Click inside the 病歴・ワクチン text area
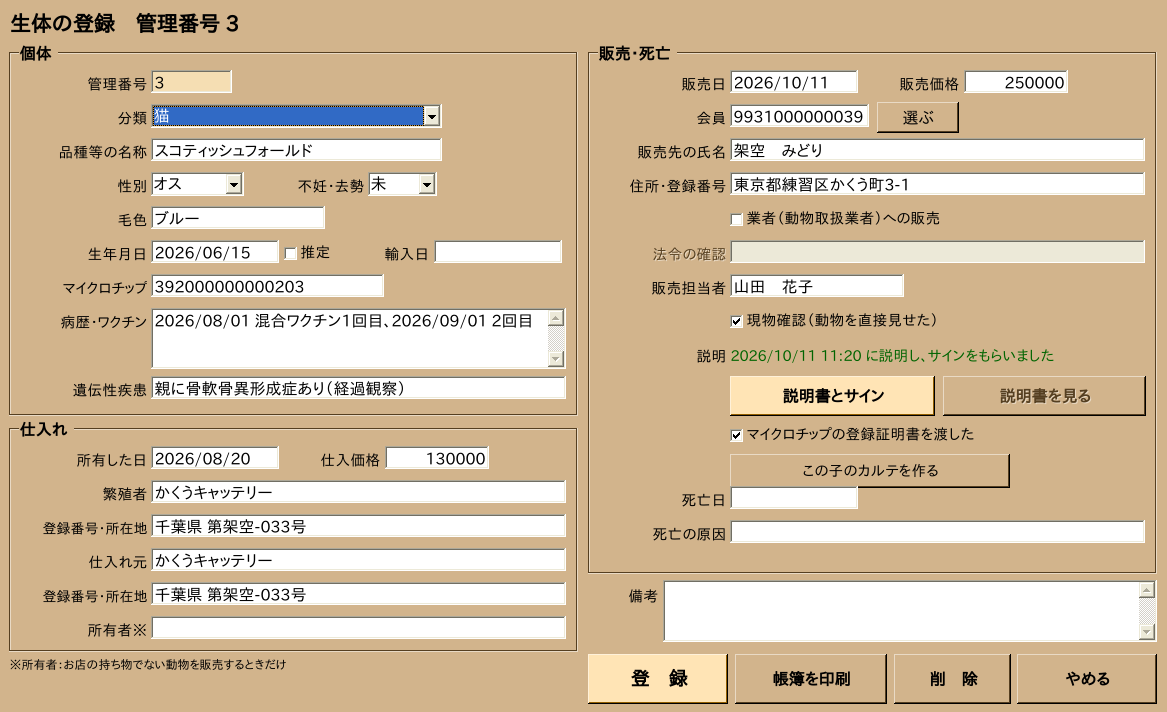The width and height of the screenshot is (1167, 712). (350, 339)
